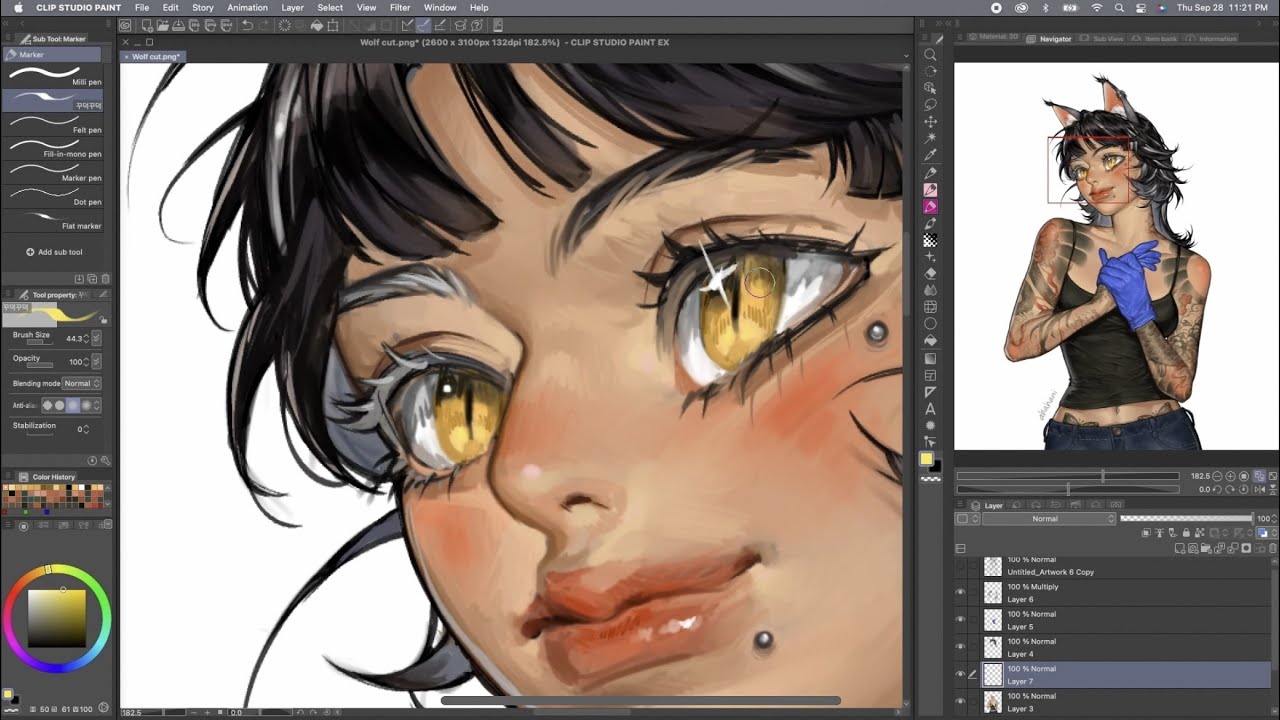Click the Open file folder icon
This screenshot has height=720, width=1280.
click(163, 25)
